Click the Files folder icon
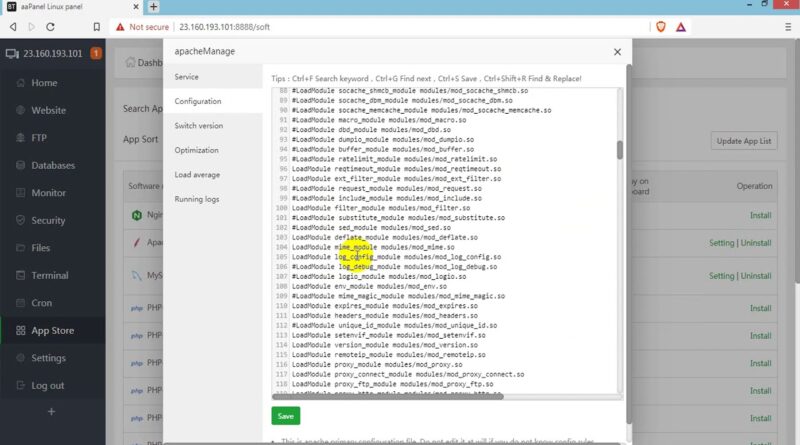This screenshot has height=445, width=800. 20,248
